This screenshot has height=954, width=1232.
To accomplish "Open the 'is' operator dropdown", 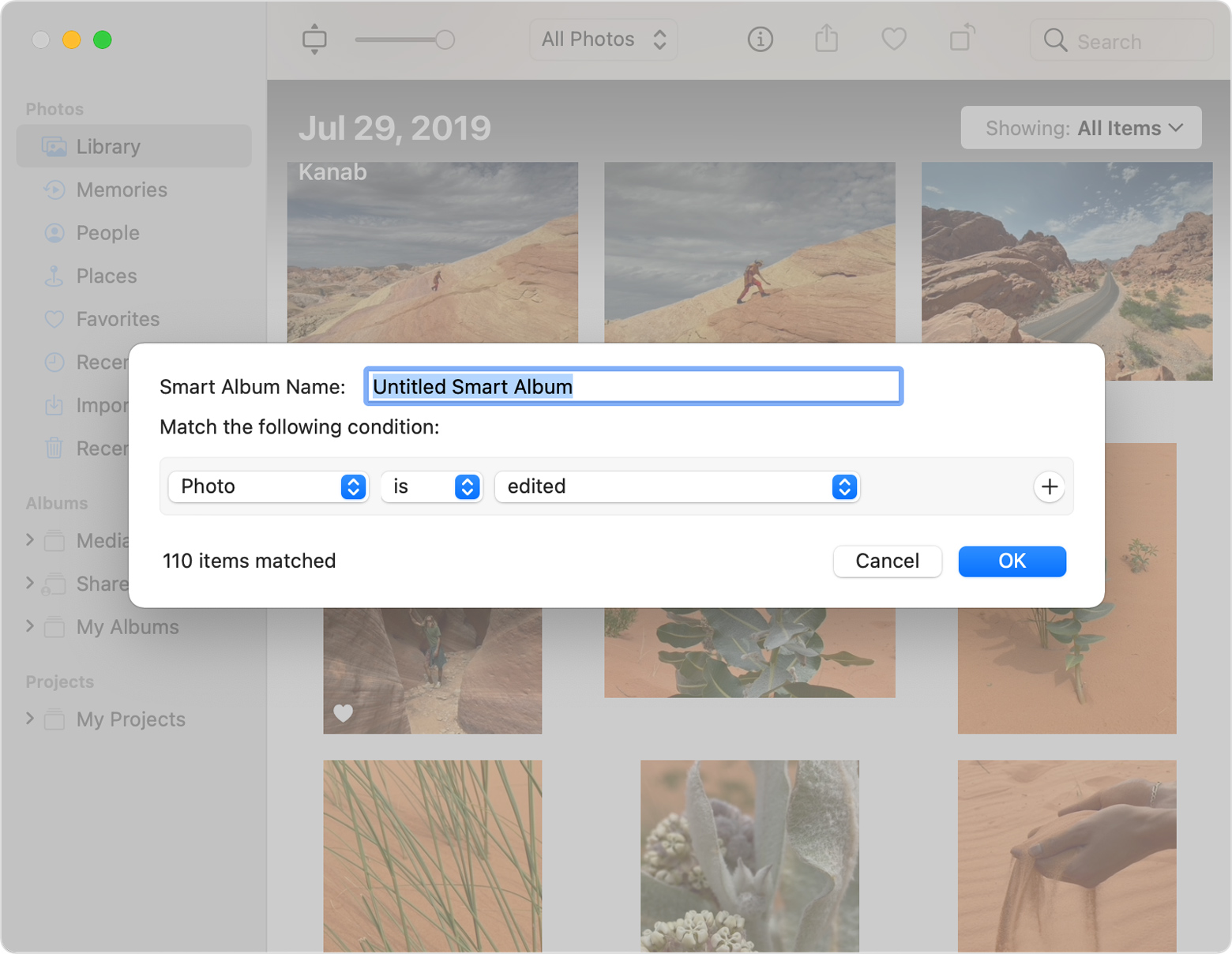I will click(431, 486).
